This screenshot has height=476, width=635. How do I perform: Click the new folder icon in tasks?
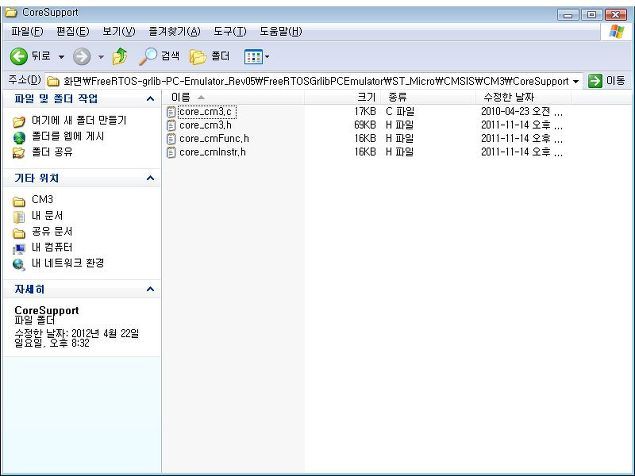point(19,121)
